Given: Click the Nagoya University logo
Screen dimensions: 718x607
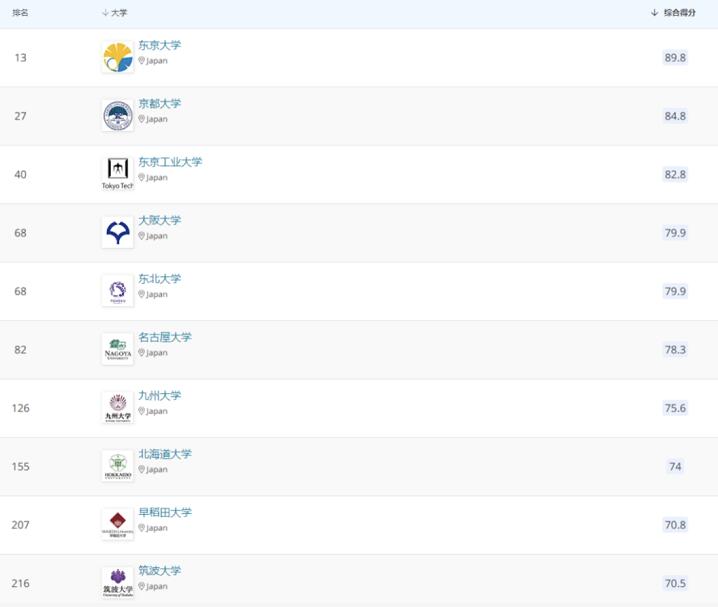Looking at the screenshot, I should tap(118, 349).
